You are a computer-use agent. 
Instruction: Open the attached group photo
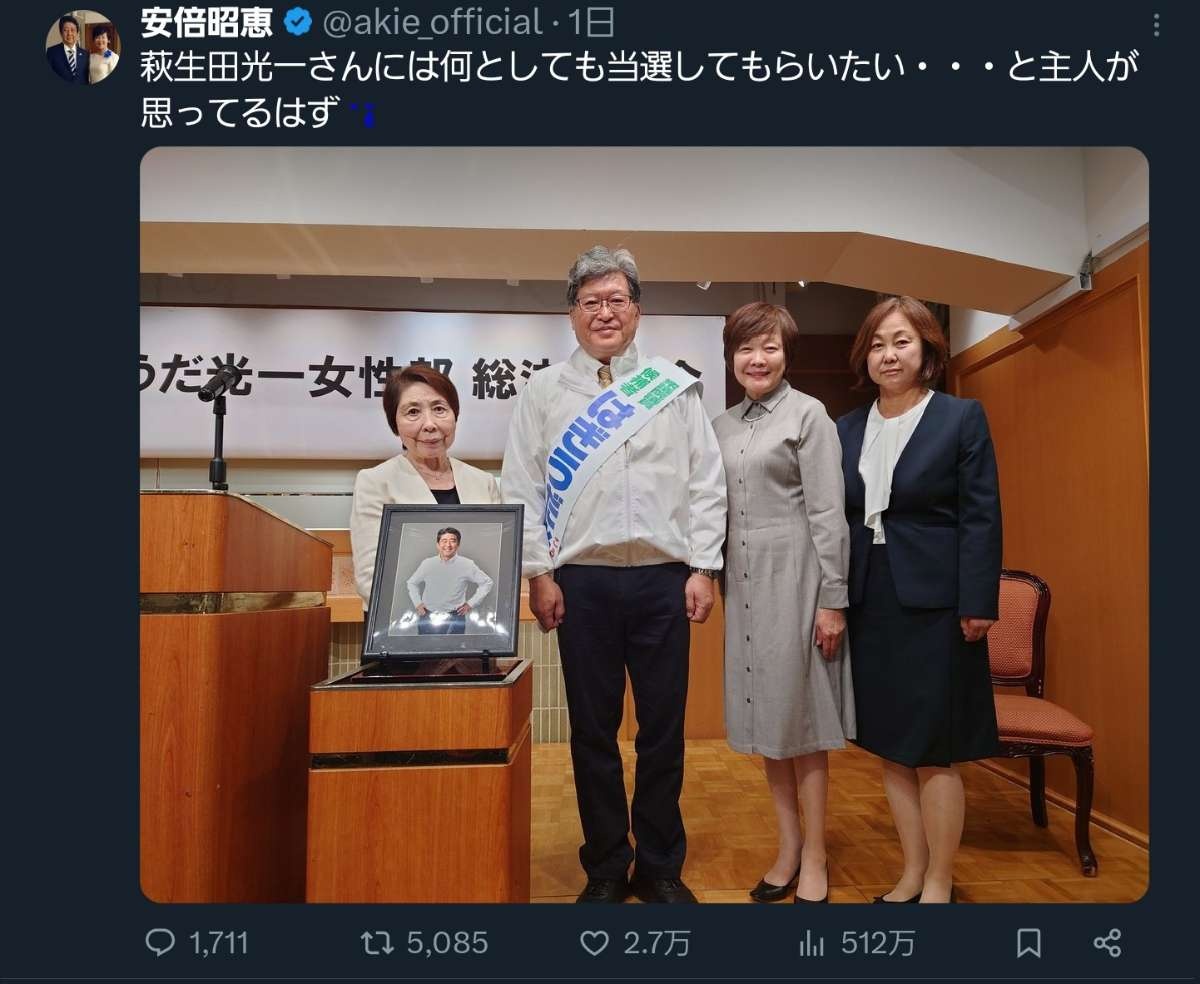pyautogui.click(x=644, y=525)
